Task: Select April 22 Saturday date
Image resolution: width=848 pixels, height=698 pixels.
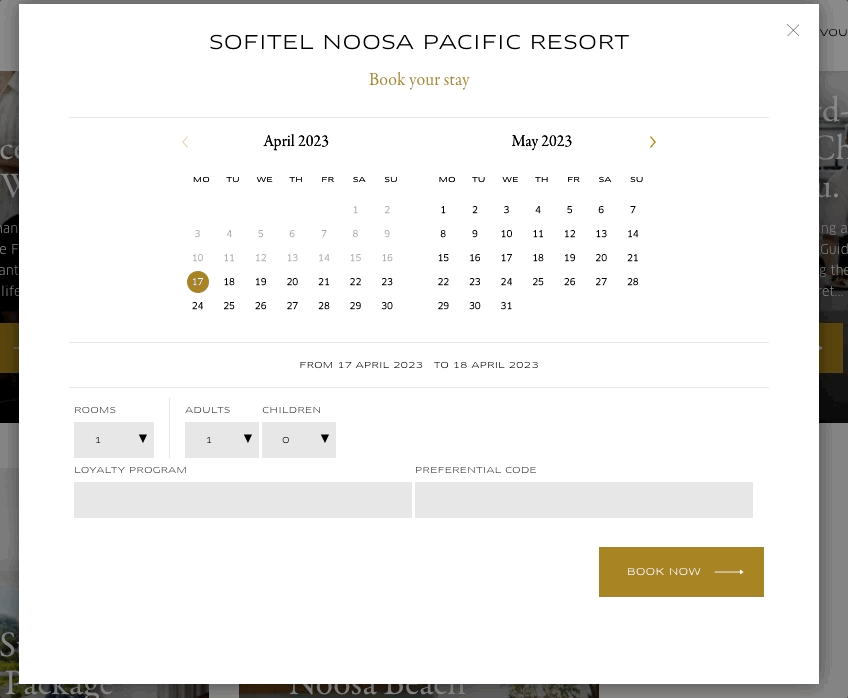Action: coord(355,282)
